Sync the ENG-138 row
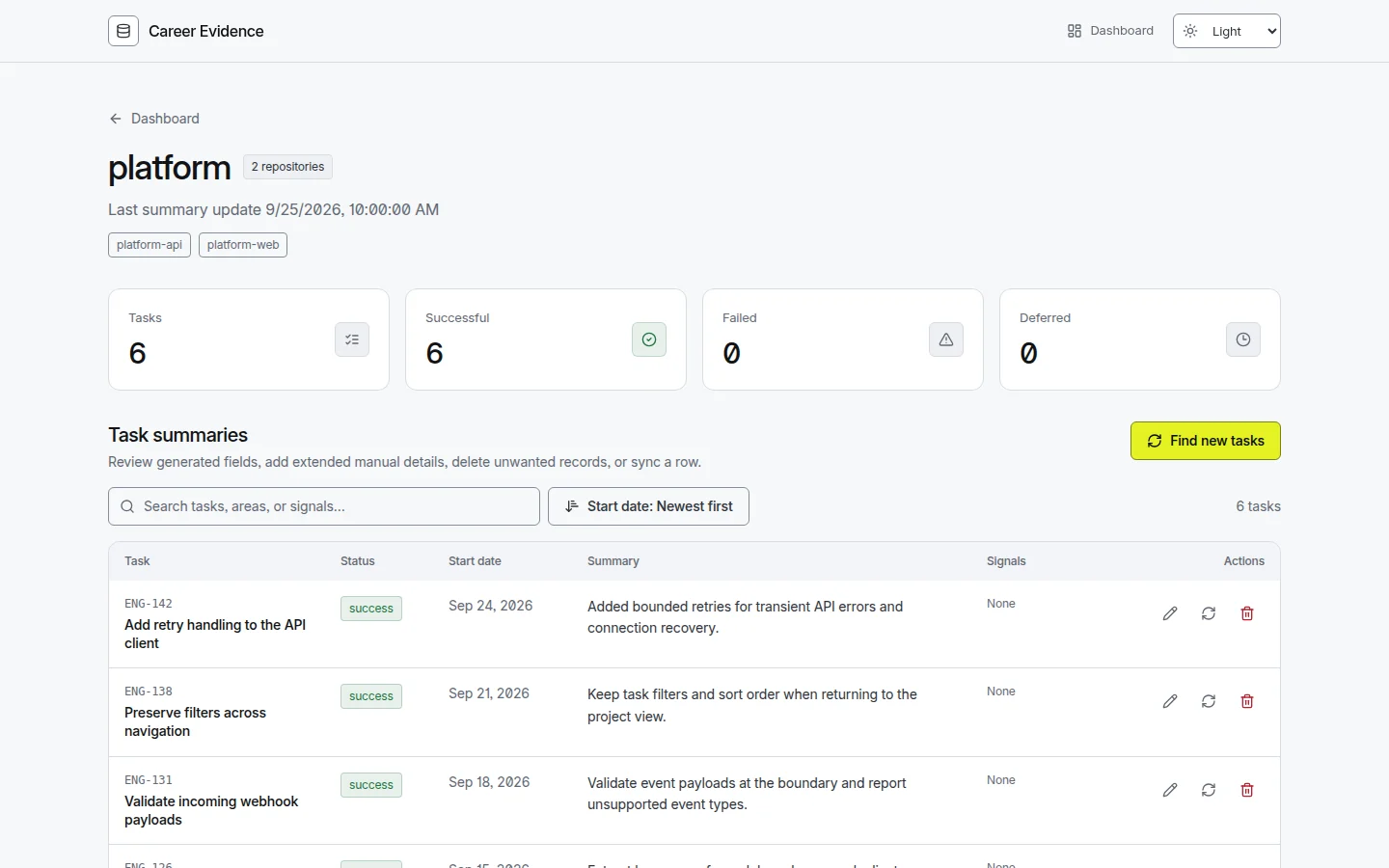1389x868 pixels. tap(1209, 701)
